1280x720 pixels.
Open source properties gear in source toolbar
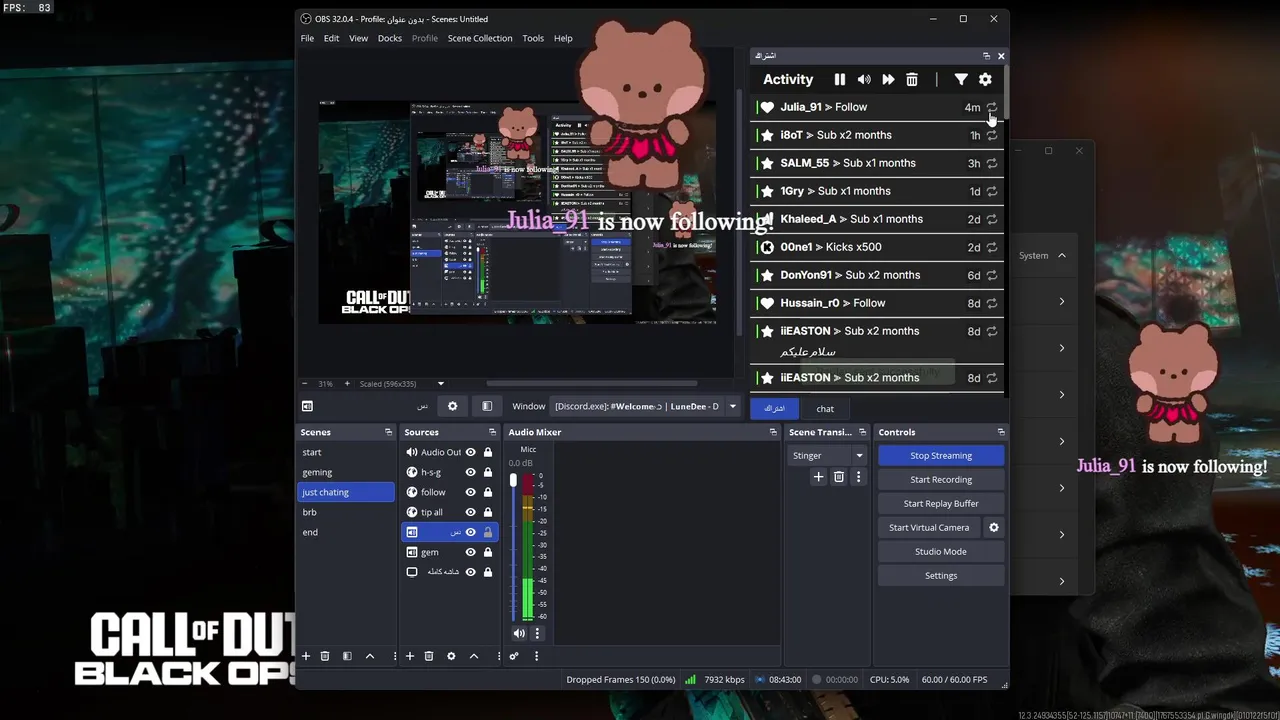(x=452, y=406)
